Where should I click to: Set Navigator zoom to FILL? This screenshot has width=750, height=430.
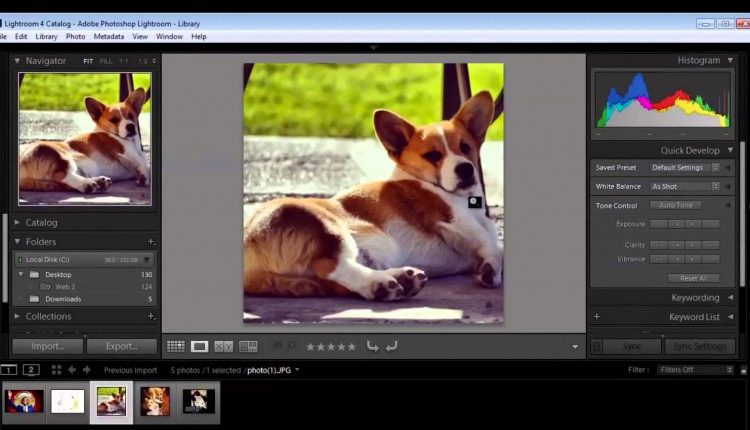click(106, 61)
